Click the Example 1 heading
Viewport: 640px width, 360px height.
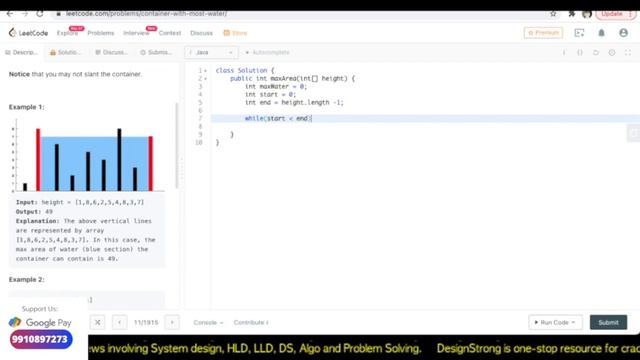(27, 107)
